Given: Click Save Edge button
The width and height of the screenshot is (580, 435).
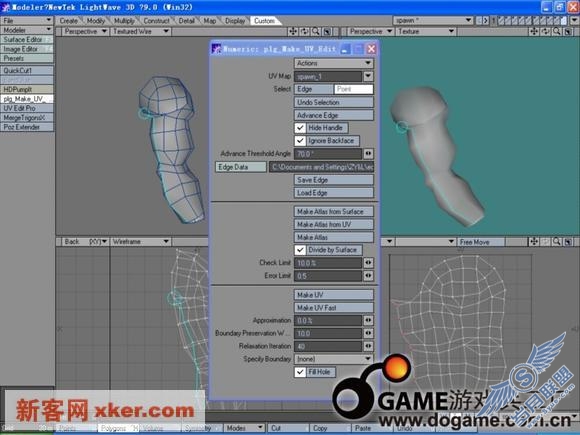Looking at the screenshot, I should tap(334, 180).
